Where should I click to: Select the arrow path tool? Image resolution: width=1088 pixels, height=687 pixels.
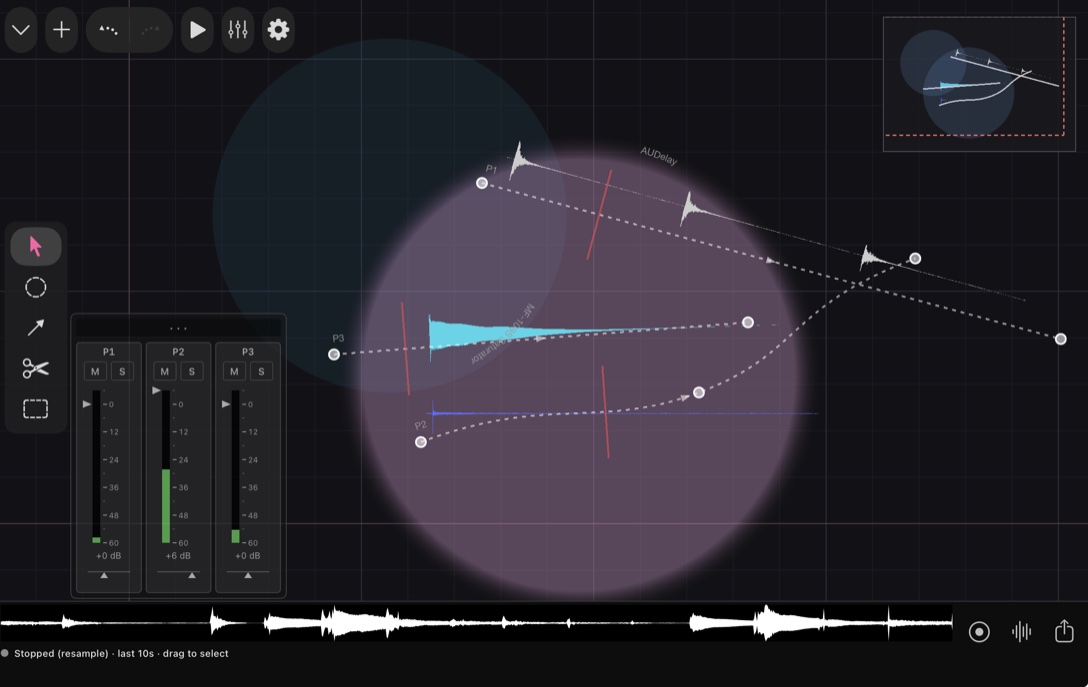(x=35, y=328)
